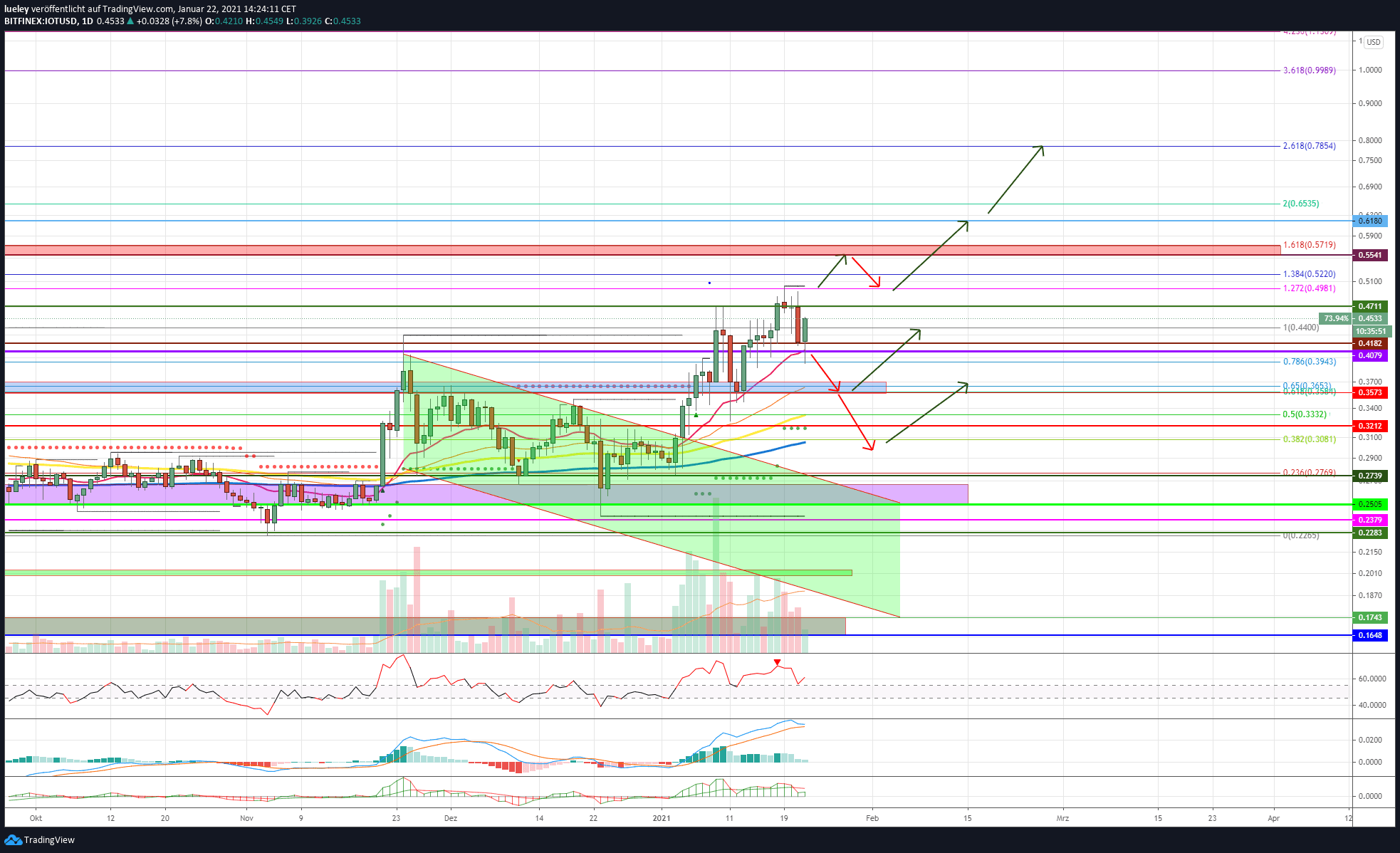Select the BITFINEX:IOTUSD symbol title

(41, 21)
